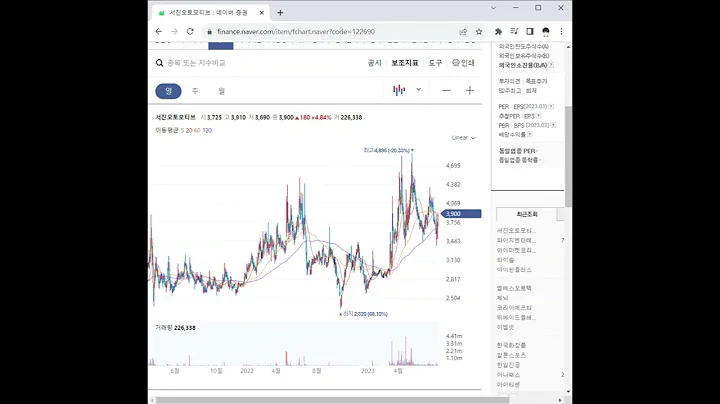Open the 공시 menu
The image size is (720, 404).
(x=375, y=63)
